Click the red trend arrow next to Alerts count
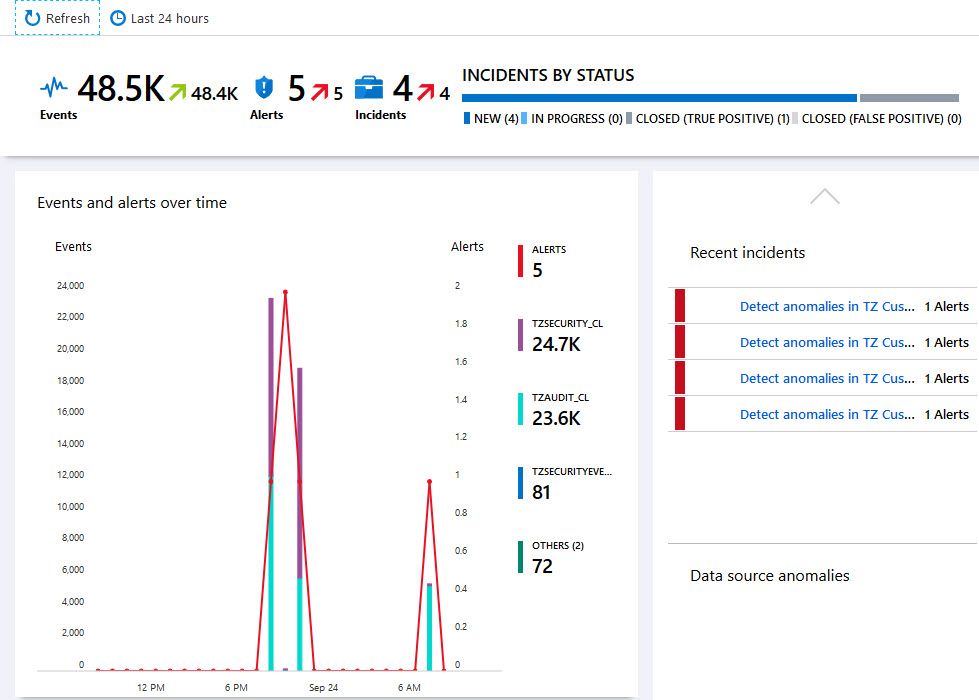This screenshot has width=979, height=700. 319,91
